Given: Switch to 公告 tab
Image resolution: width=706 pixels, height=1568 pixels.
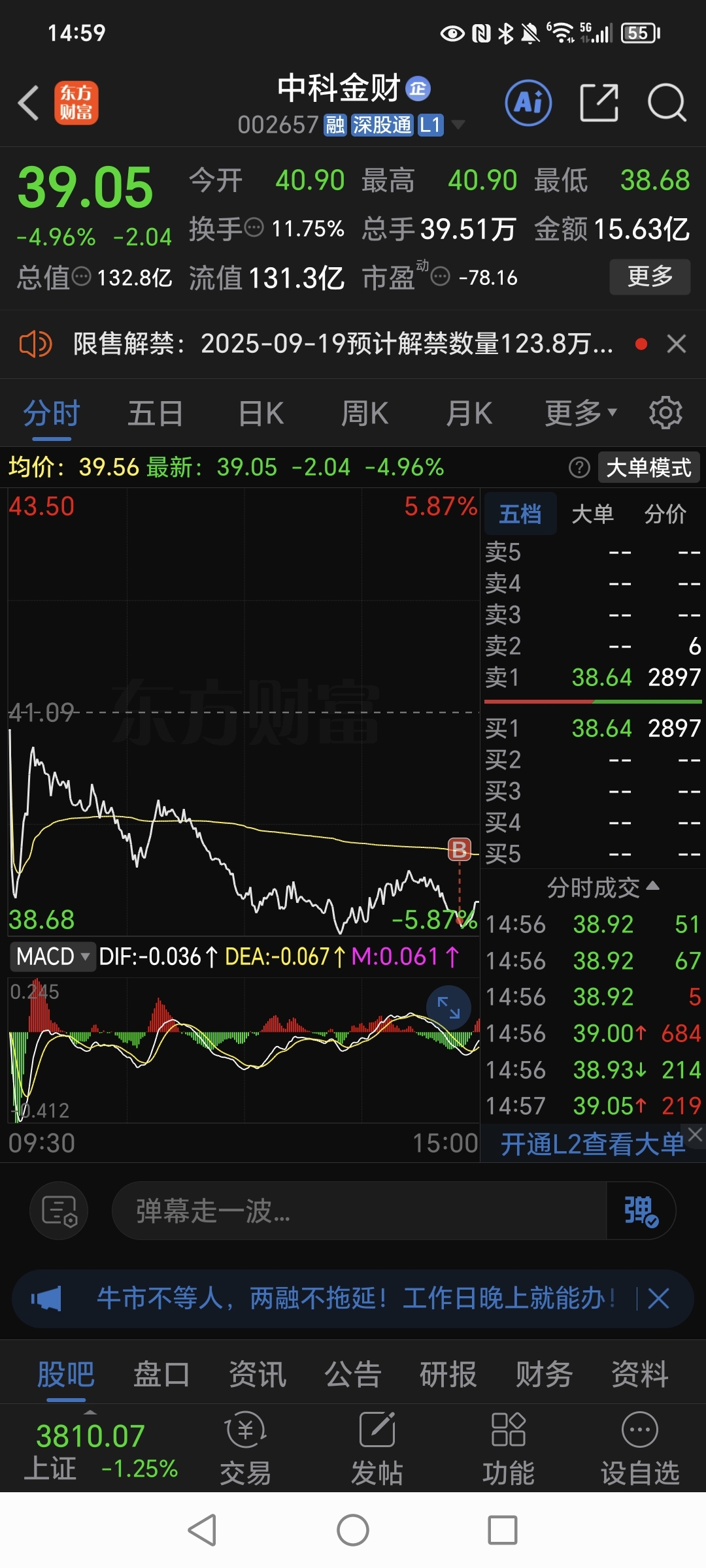Looking at the screenshot, I should 353,1375.
